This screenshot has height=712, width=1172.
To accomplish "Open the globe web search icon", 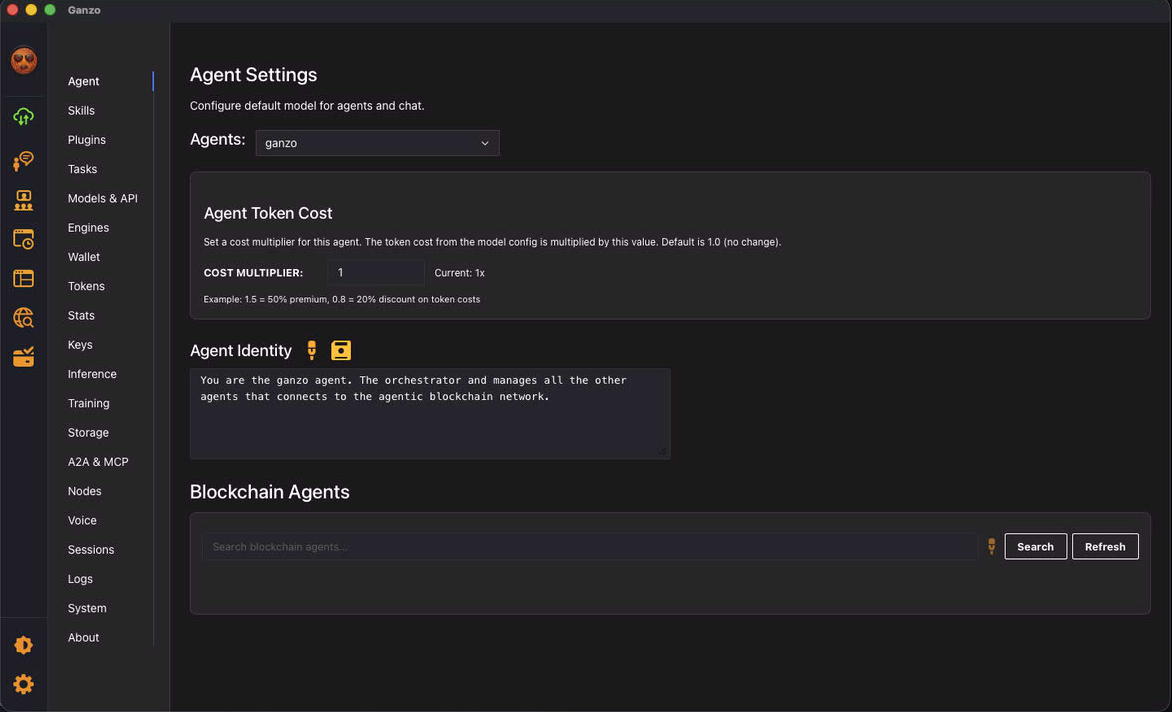I will click(23, 318).
